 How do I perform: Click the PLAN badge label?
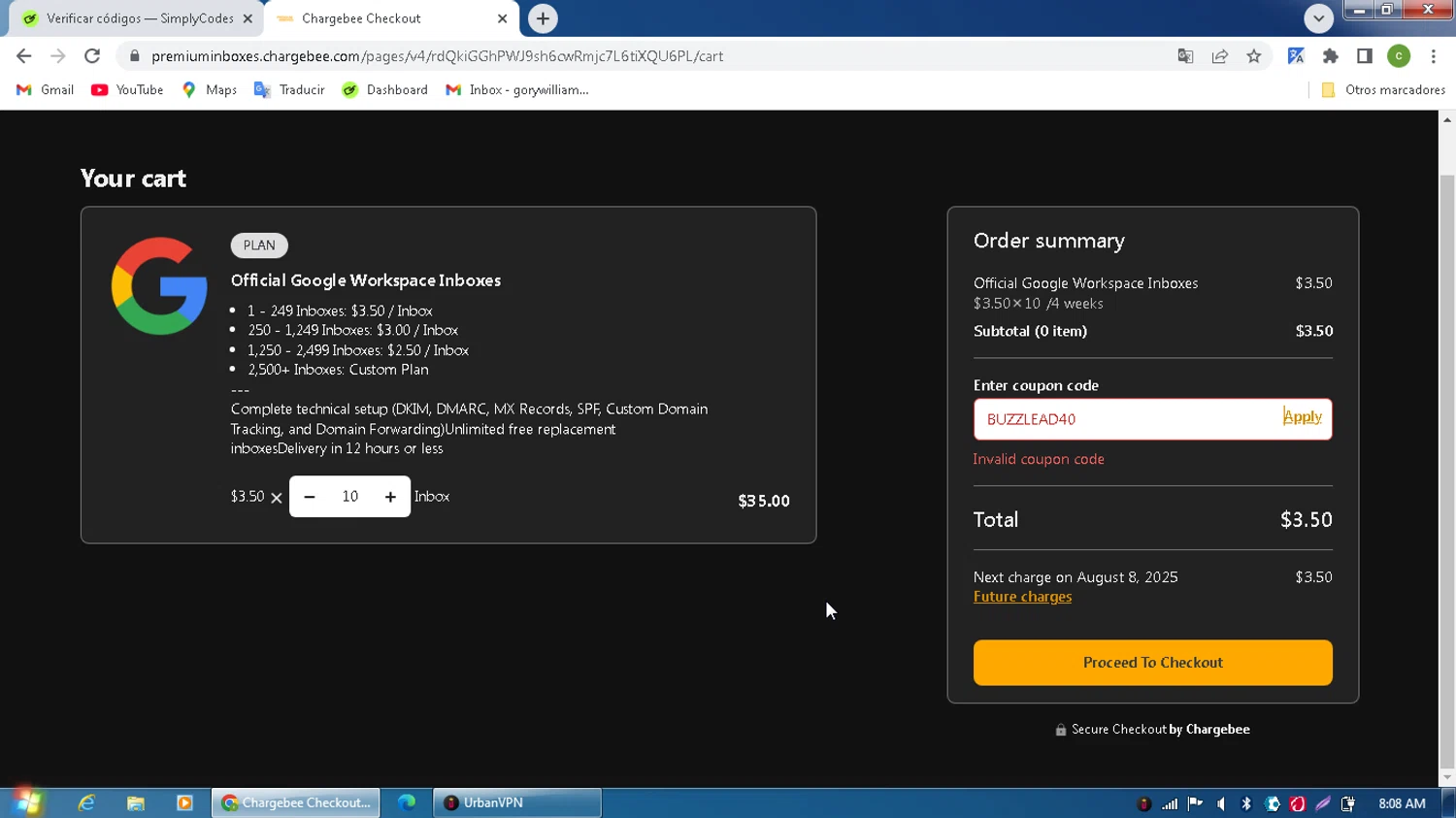(259, 245)
